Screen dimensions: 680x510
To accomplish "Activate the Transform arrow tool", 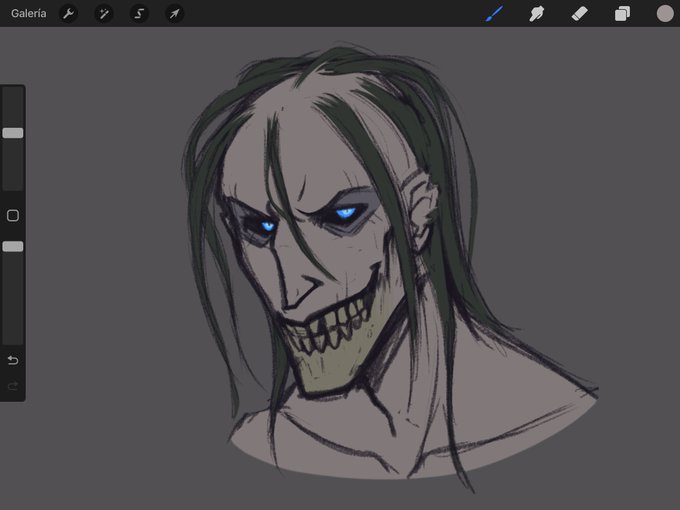I will [x=174, y=13].
